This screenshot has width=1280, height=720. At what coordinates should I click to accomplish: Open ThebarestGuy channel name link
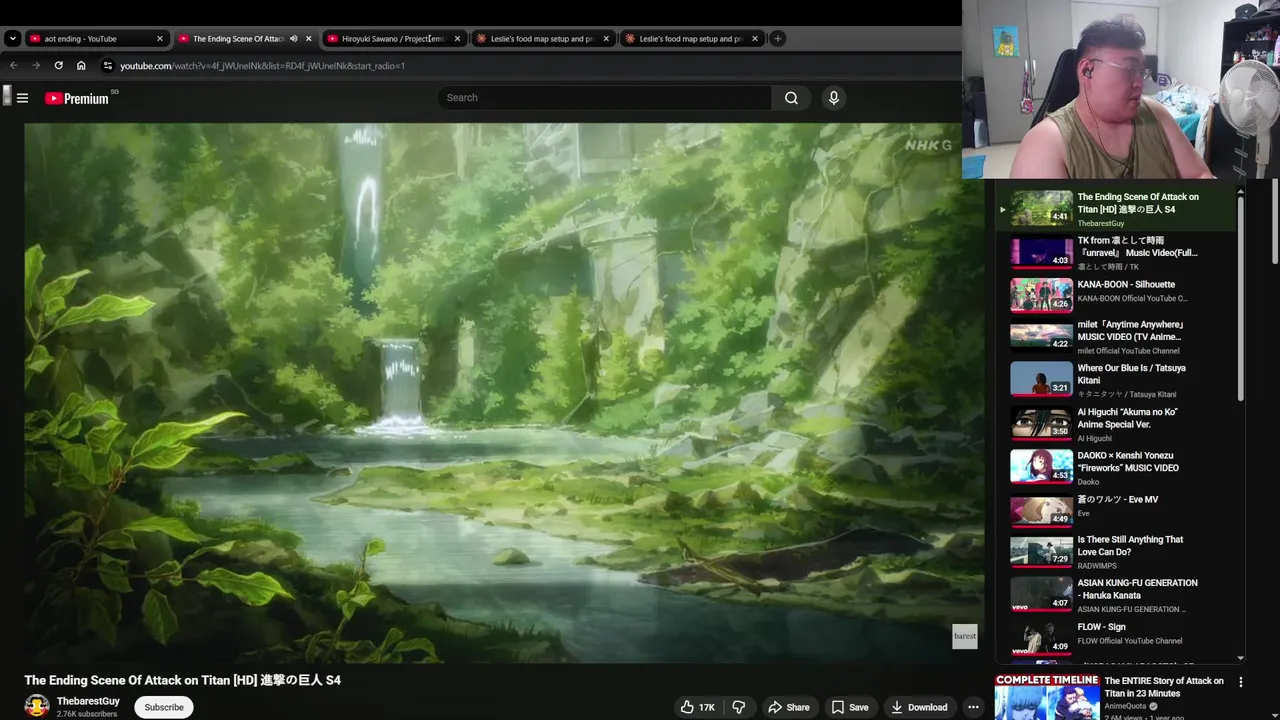point(88,701)
